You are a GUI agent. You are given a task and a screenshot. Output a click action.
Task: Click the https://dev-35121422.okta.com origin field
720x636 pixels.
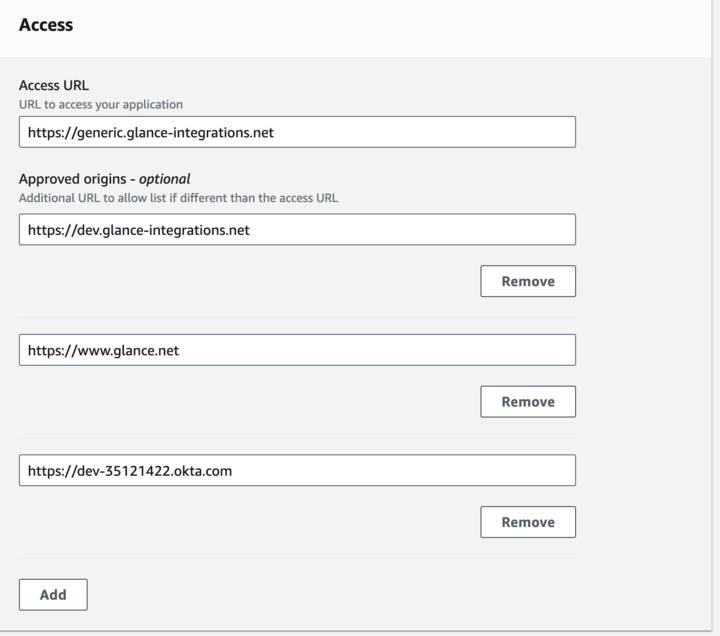(x=297, y=470)
